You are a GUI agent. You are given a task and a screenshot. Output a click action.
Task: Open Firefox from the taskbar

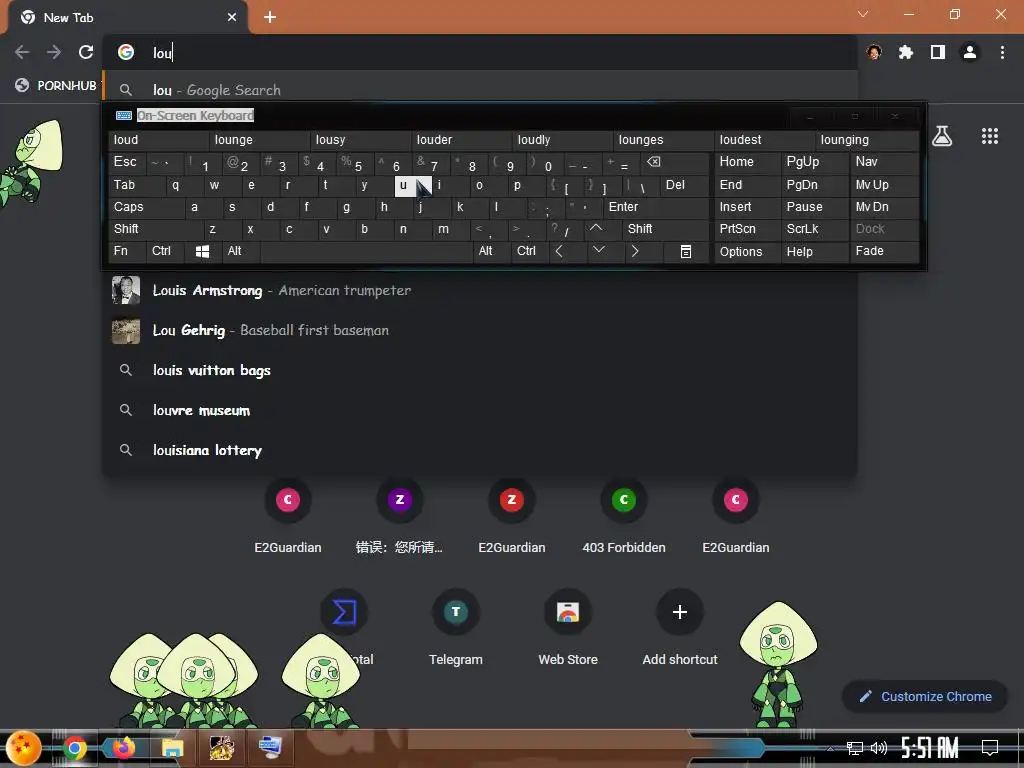123,747
